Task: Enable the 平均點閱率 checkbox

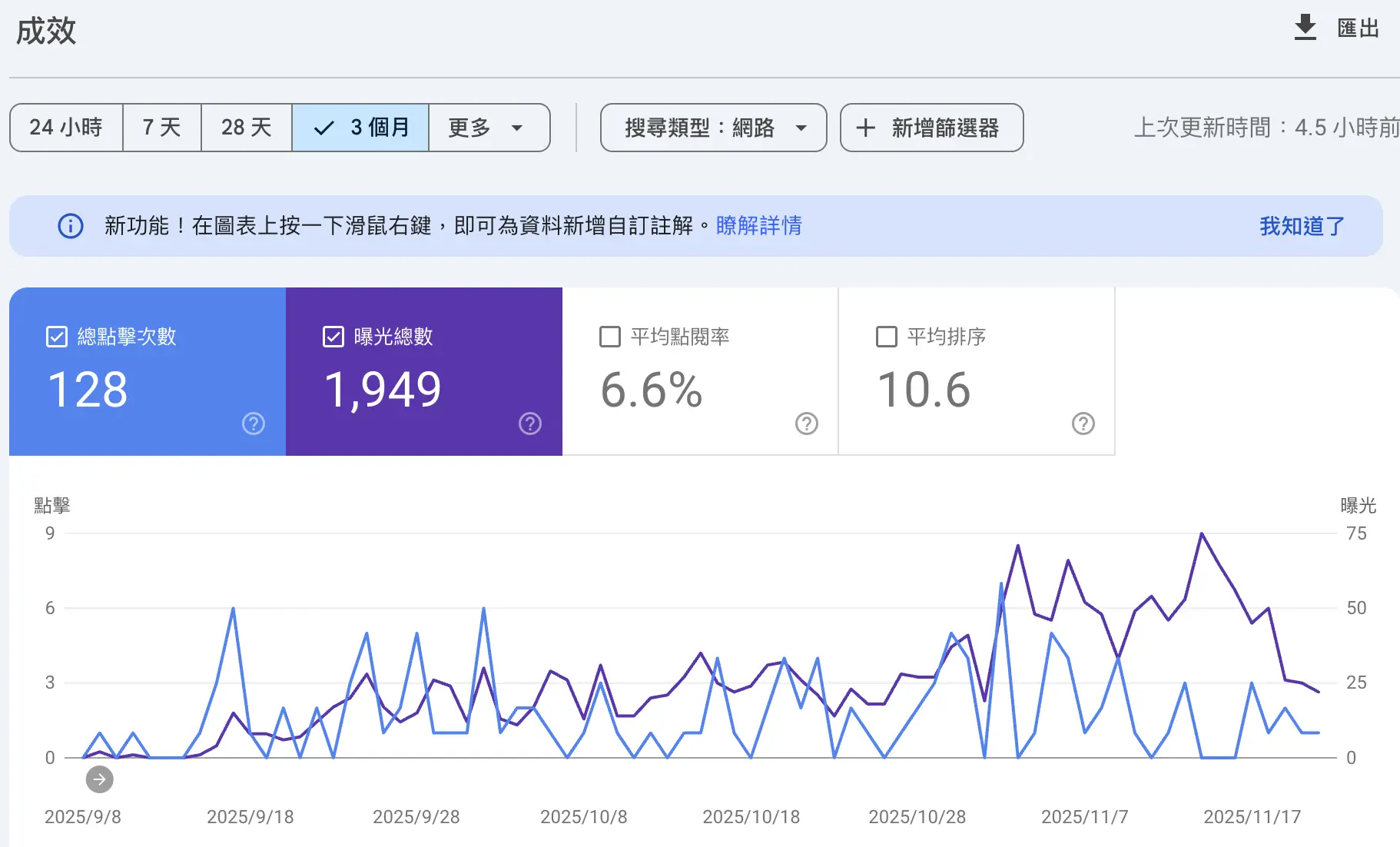Action: click(609, 336)
